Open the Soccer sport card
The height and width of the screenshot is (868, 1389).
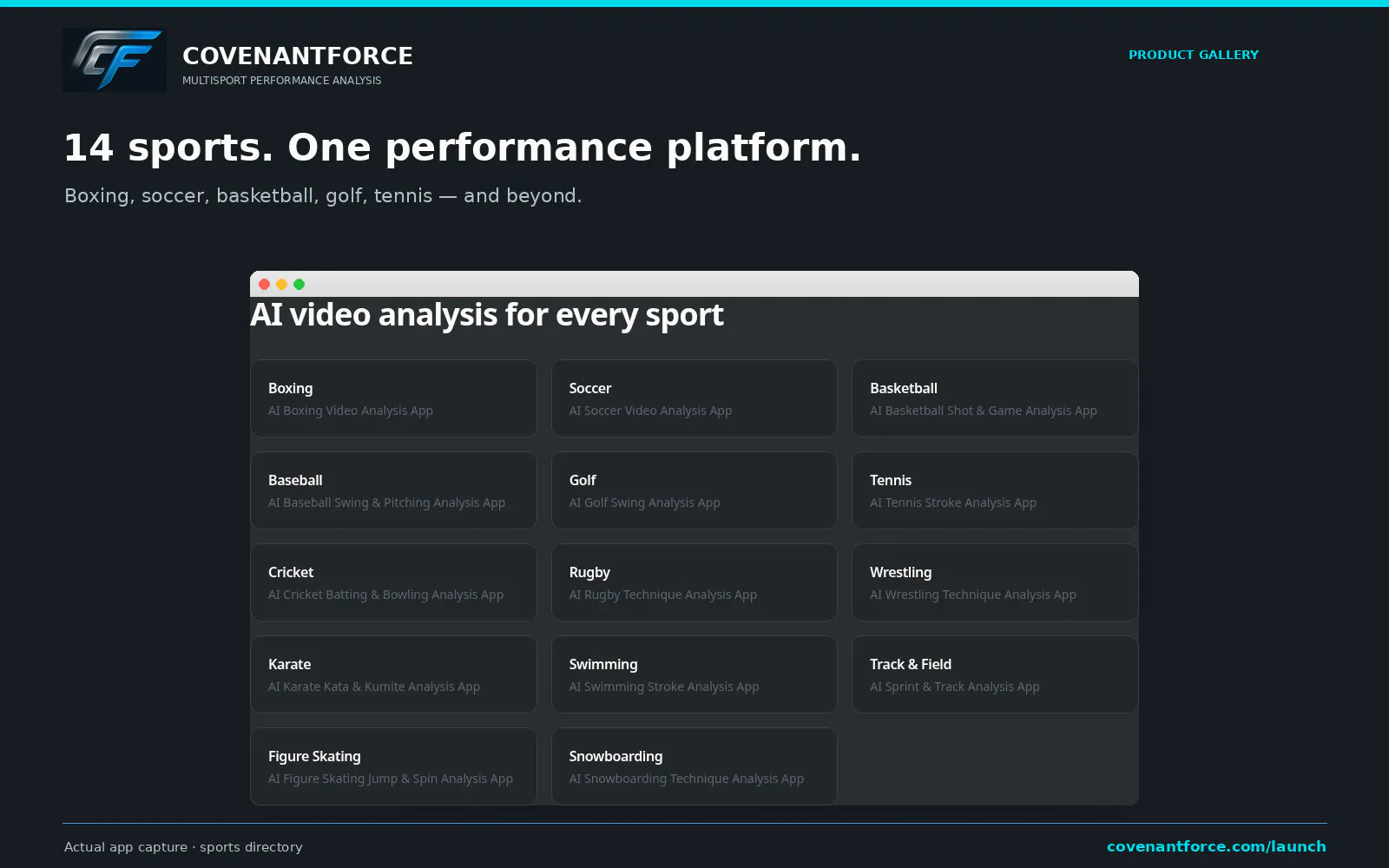tap(694, 398)
